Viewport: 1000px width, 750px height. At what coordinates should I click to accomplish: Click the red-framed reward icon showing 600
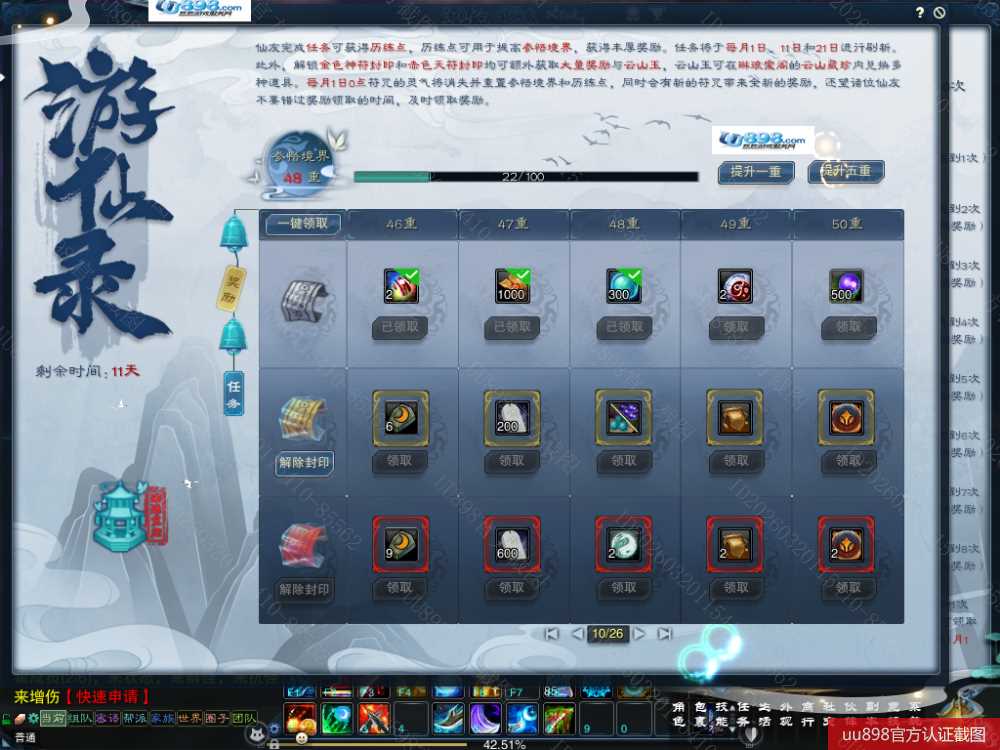(512, 544)
